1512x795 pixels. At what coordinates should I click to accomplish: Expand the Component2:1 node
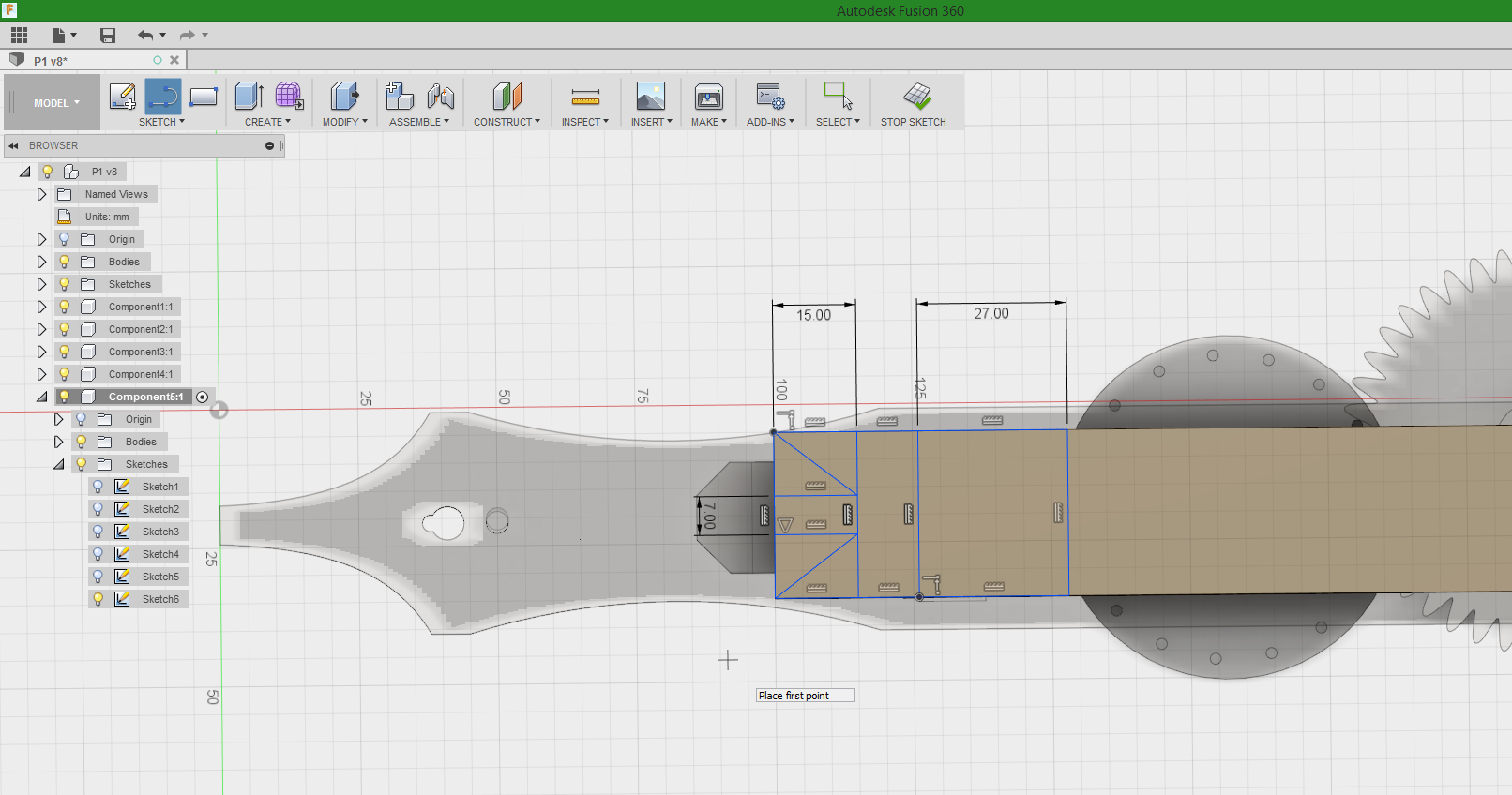41,329
